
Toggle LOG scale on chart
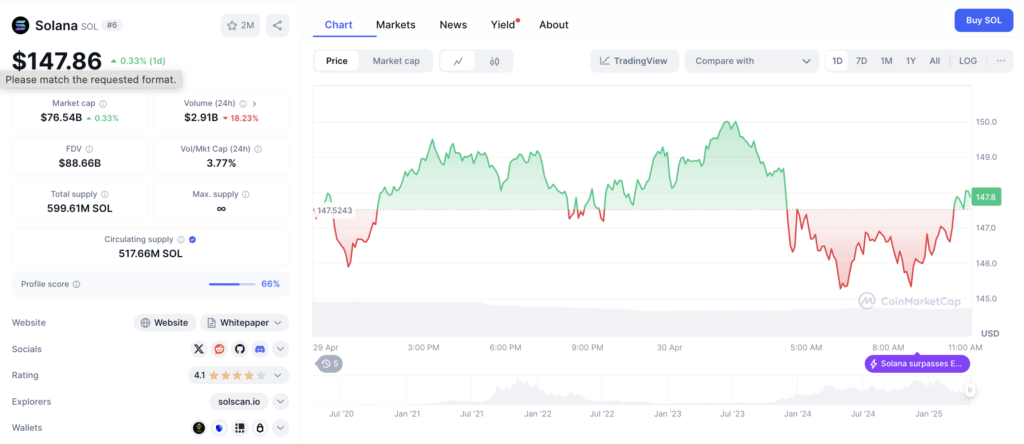click(x=968, y=61)
